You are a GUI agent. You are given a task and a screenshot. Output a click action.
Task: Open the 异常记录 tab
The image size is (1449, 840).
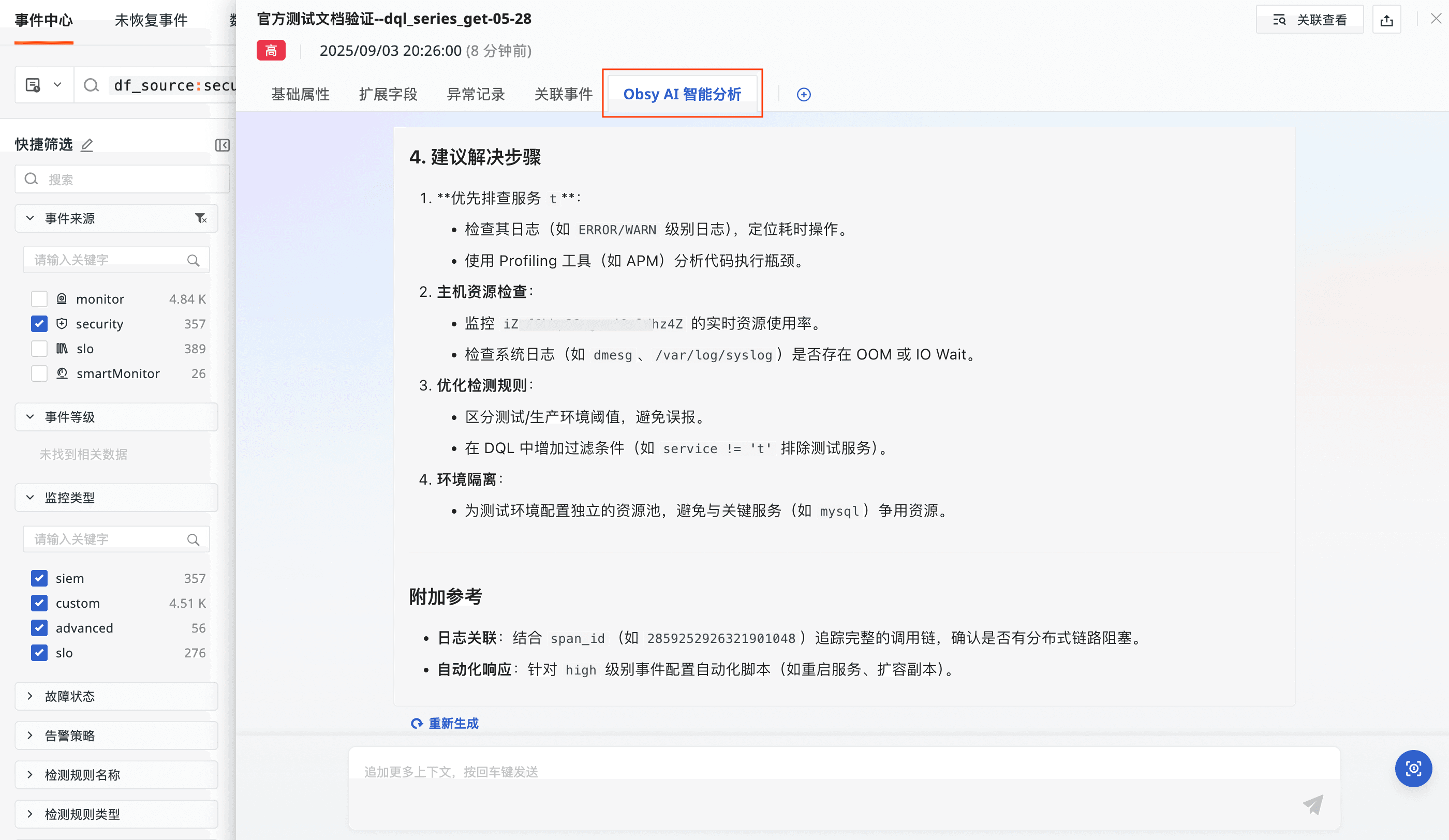(476, 94)
